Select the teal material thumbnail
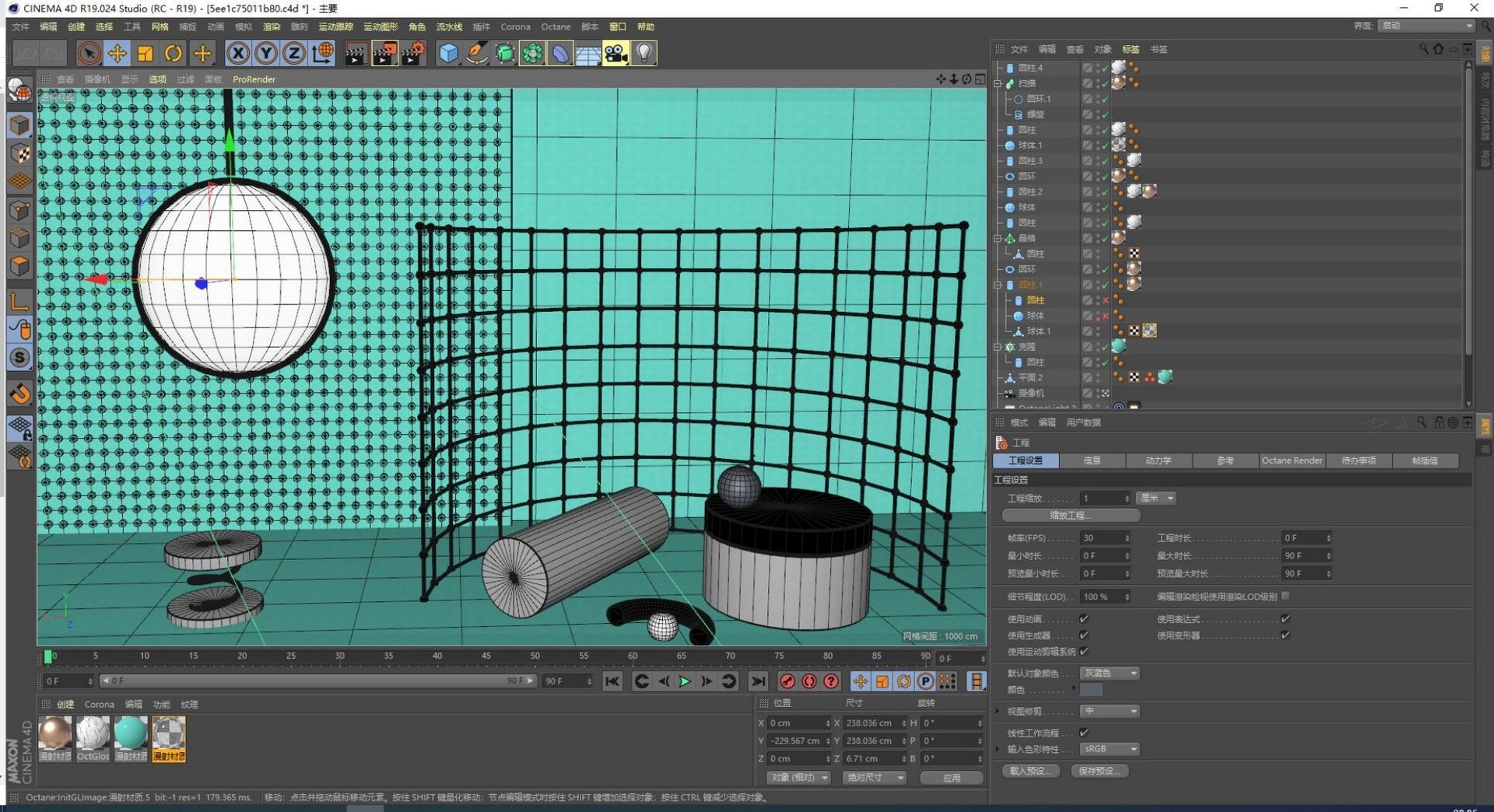 coord(131,734)
